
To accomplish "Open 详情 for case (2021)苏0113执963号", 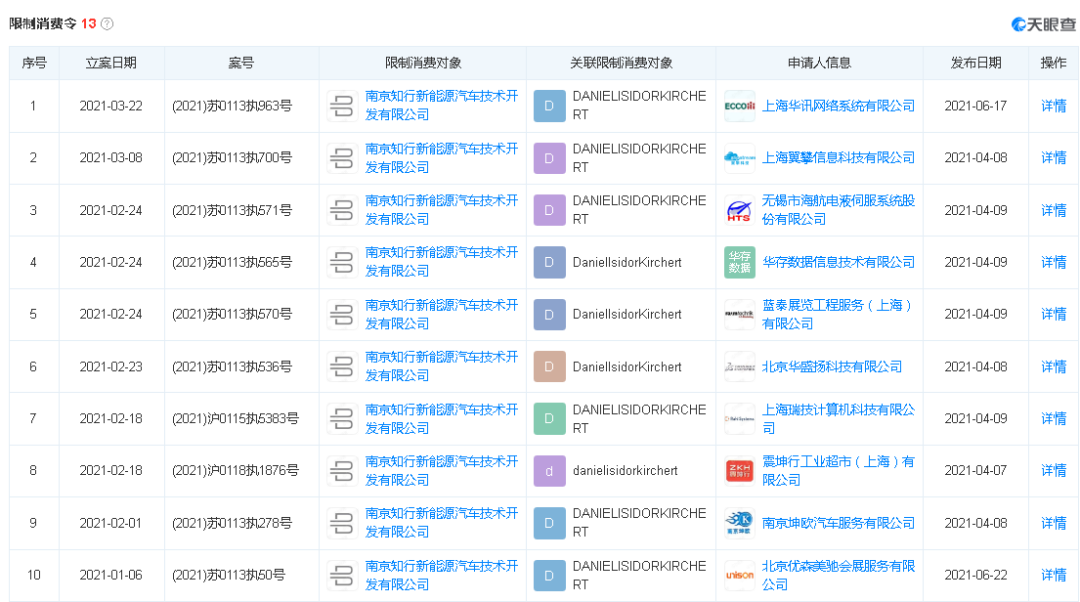I will tap(1054, 106).
